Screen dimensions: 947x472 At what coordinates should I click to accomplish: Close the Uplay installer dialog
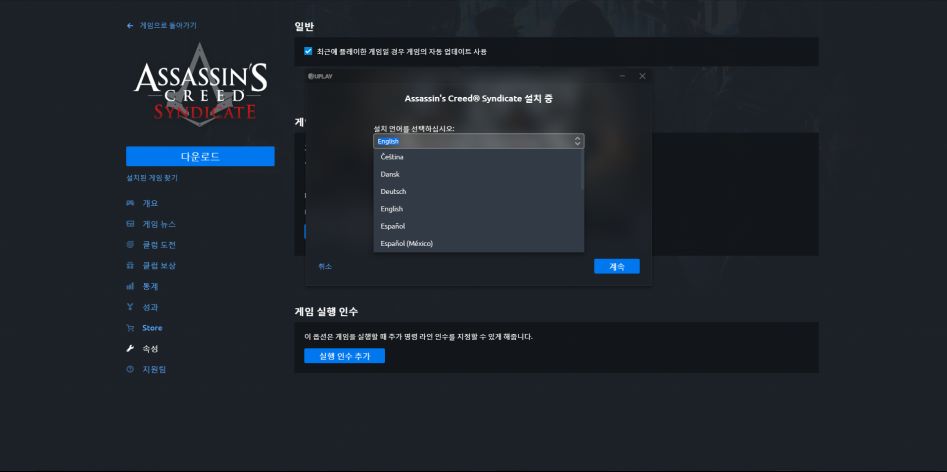pyautogui.click(x=642, y=76)
